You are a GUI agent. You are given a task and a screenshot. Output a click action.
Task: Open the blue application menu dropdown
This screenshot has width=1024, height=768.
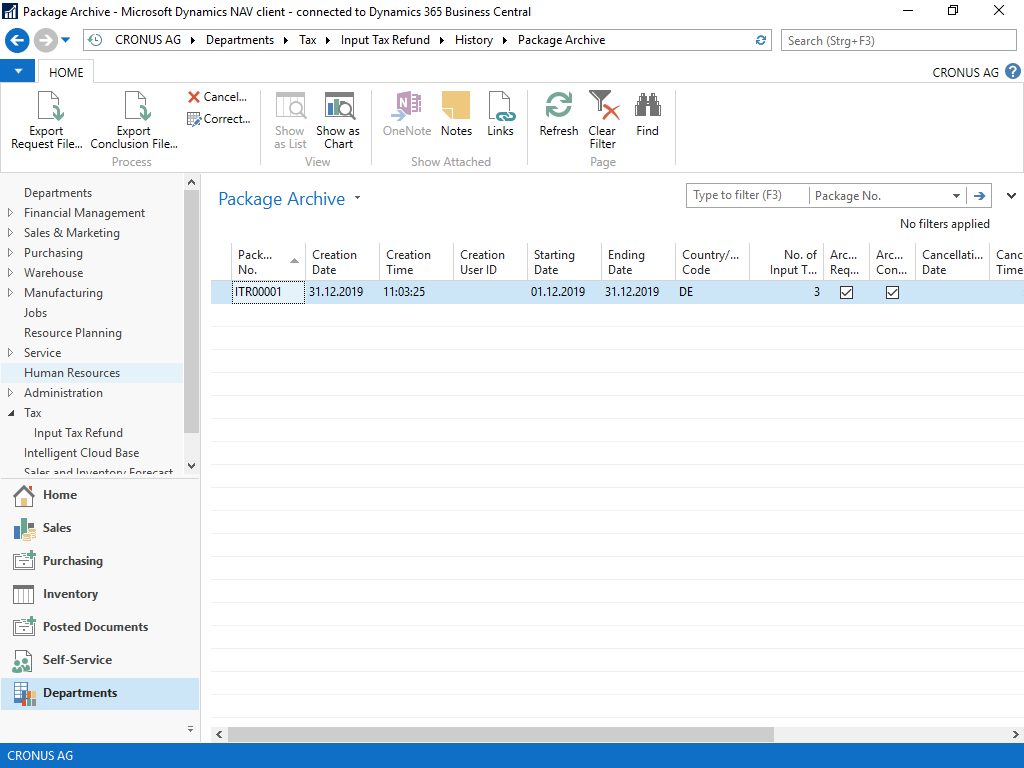pyautogui.click(x=18, y=71)
